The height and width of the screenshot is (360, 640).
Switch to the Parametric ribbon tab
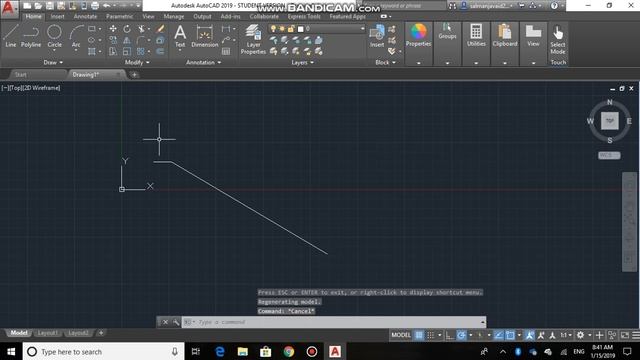coord(119,16)
